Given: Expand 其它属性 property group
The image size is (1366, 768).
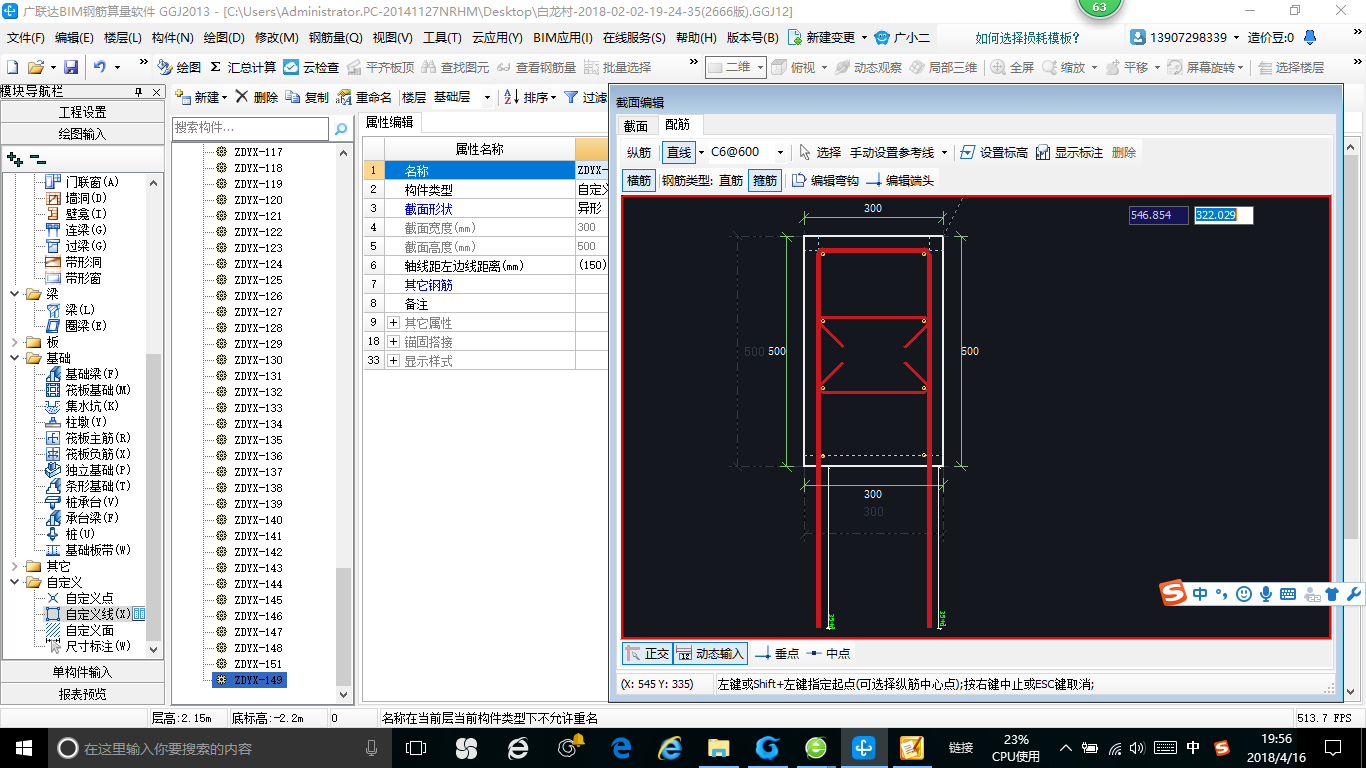Looking at the screenshot, I should pos(393,323).
